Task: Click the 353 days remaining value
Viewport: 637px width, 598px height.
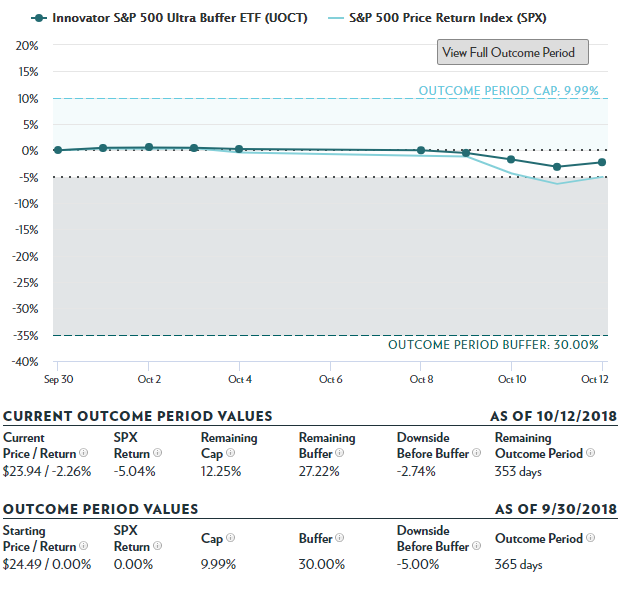Action: (x=518, y=472)
